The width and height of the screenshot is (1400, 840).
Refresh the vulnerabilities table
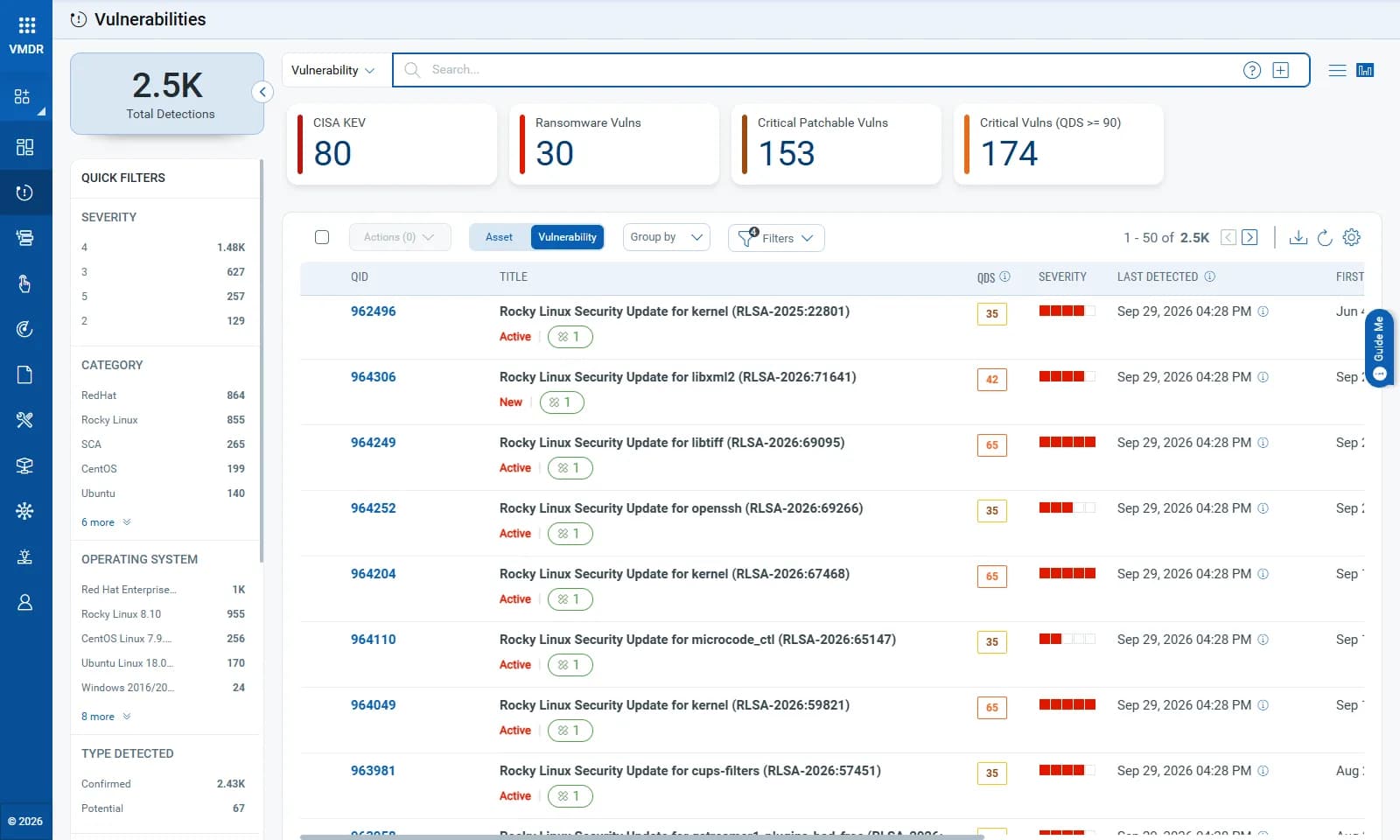point(1325,237)
